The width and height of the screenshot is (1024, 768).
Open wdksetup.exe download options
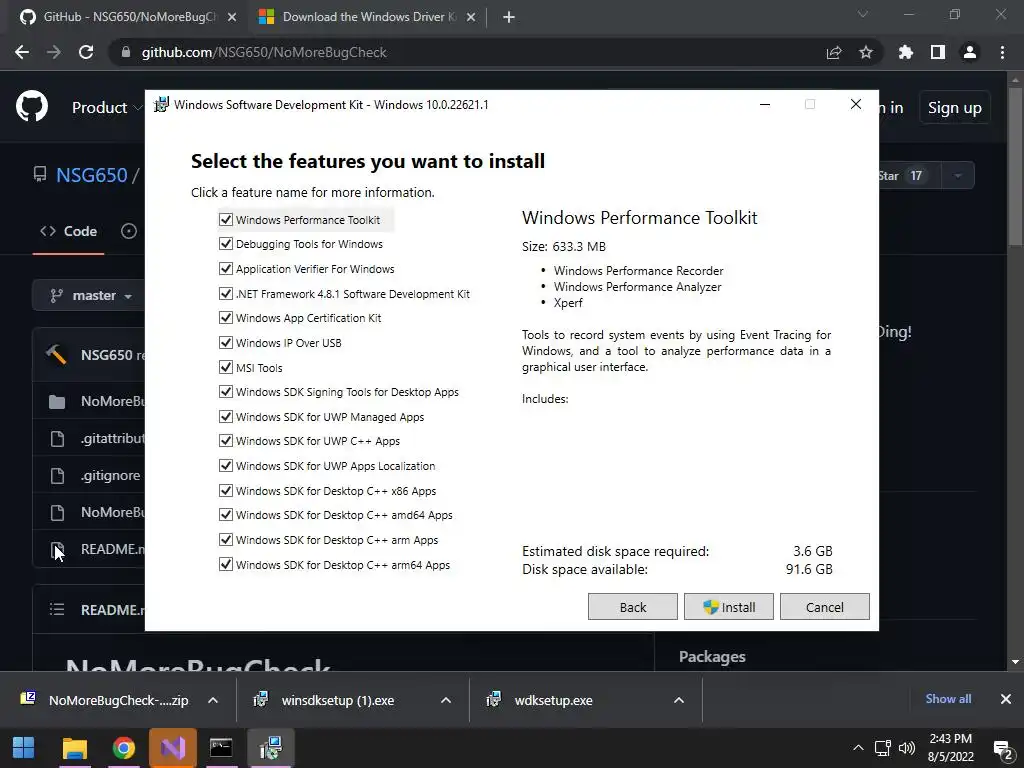679,700
